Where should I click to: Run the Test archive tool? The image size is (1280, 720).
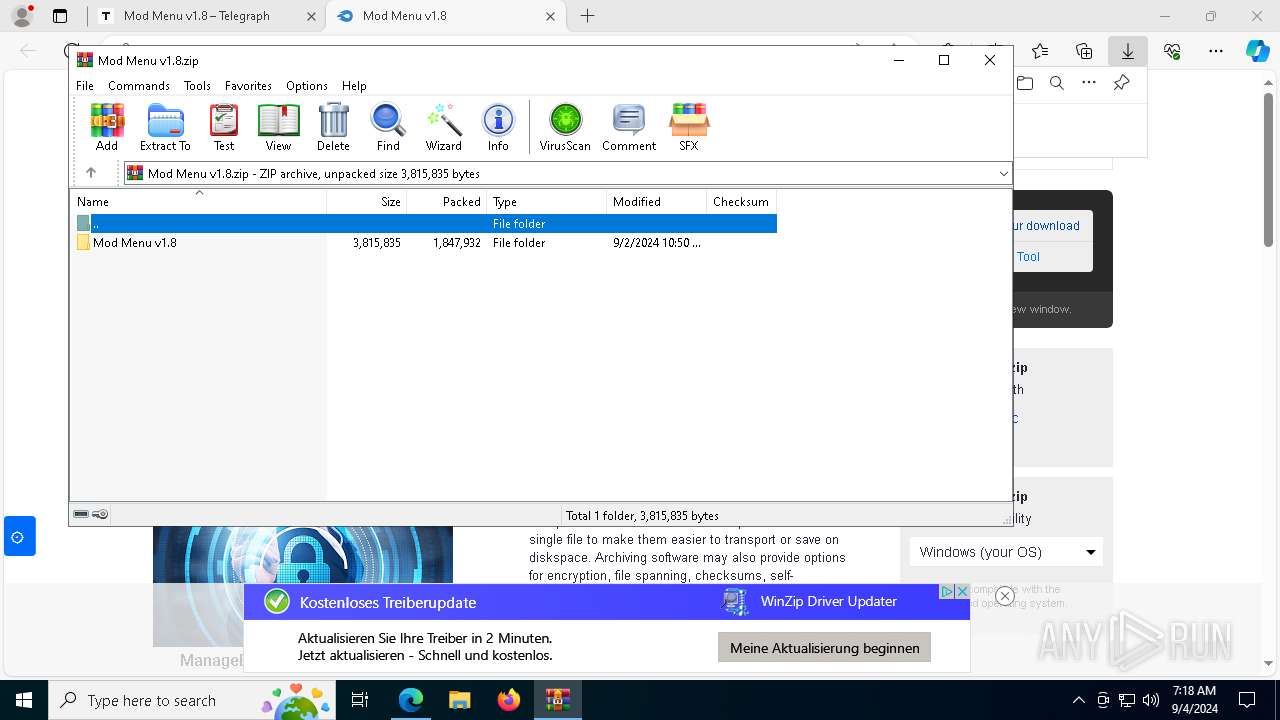pos(224,127)
